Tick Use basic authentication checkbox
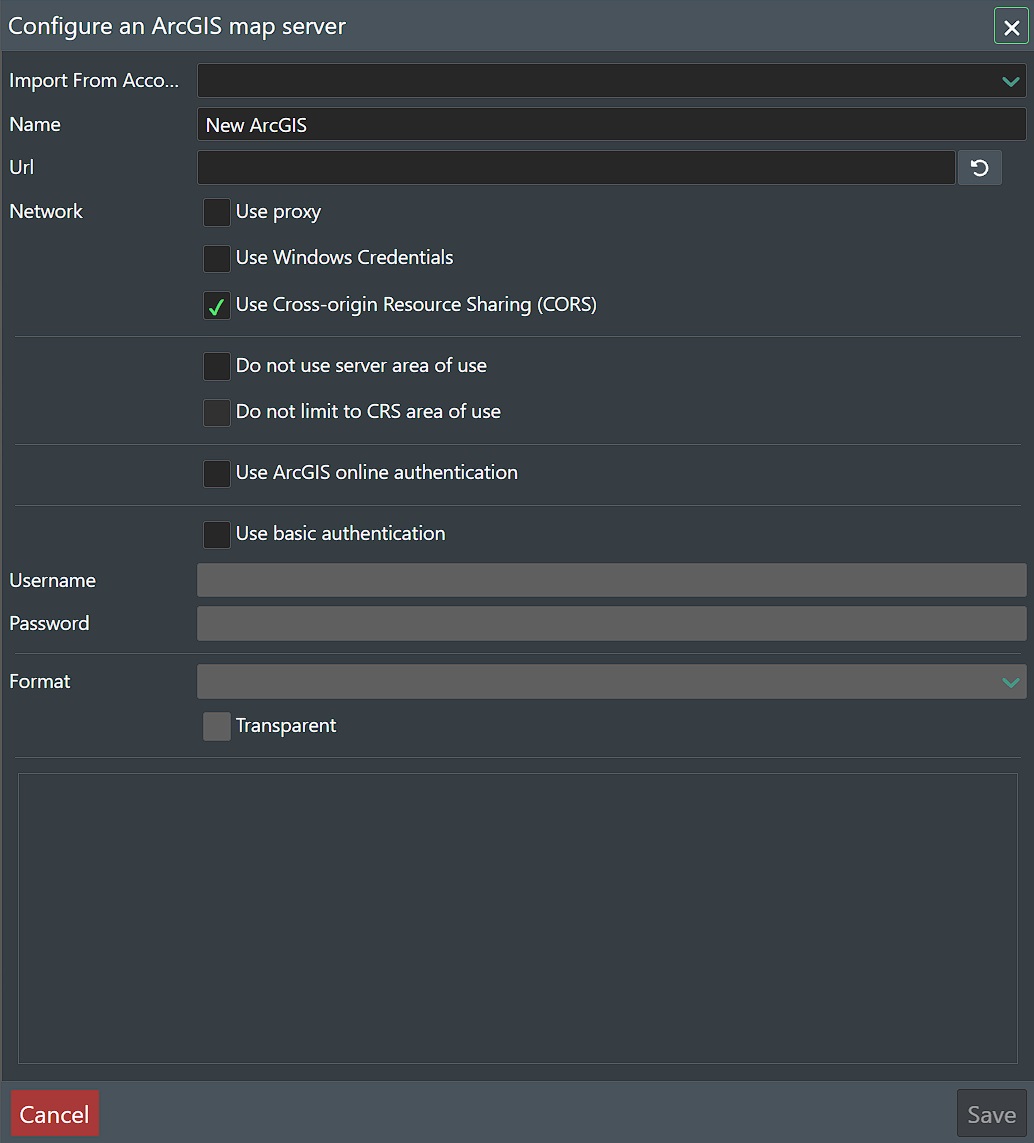The height and width of the screenshot is (1143, 1034). (x=217, y=534)
